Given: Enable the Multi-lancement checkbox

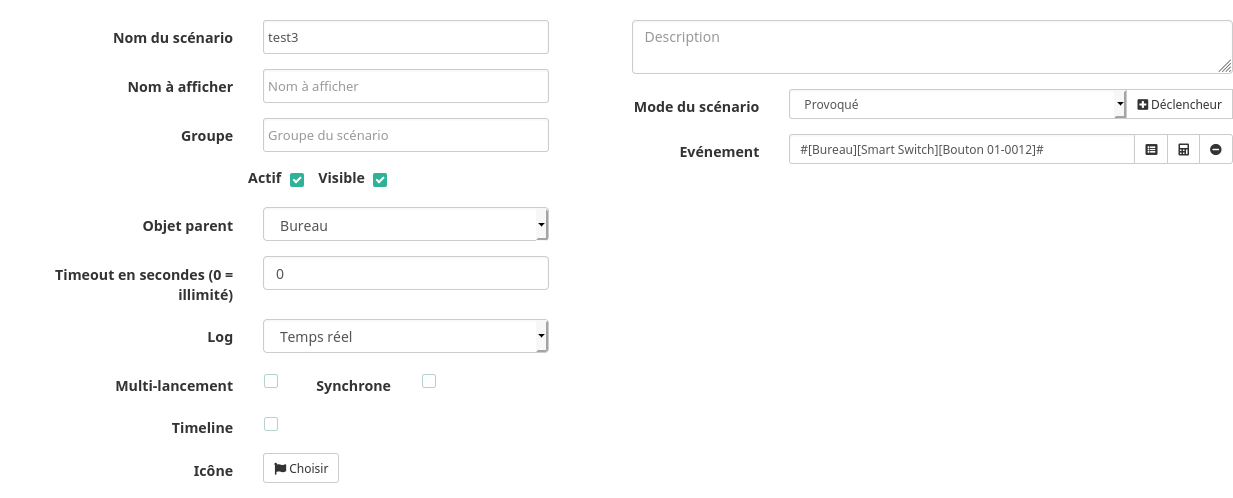Looking at the screenshot, I should click(271, 381).
